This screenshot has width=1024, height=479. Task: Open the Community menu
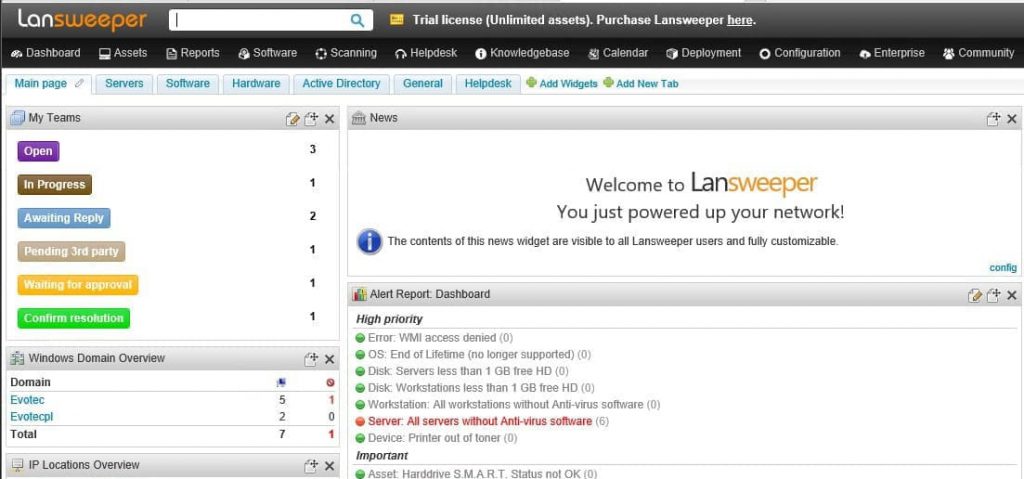[978, 53]
